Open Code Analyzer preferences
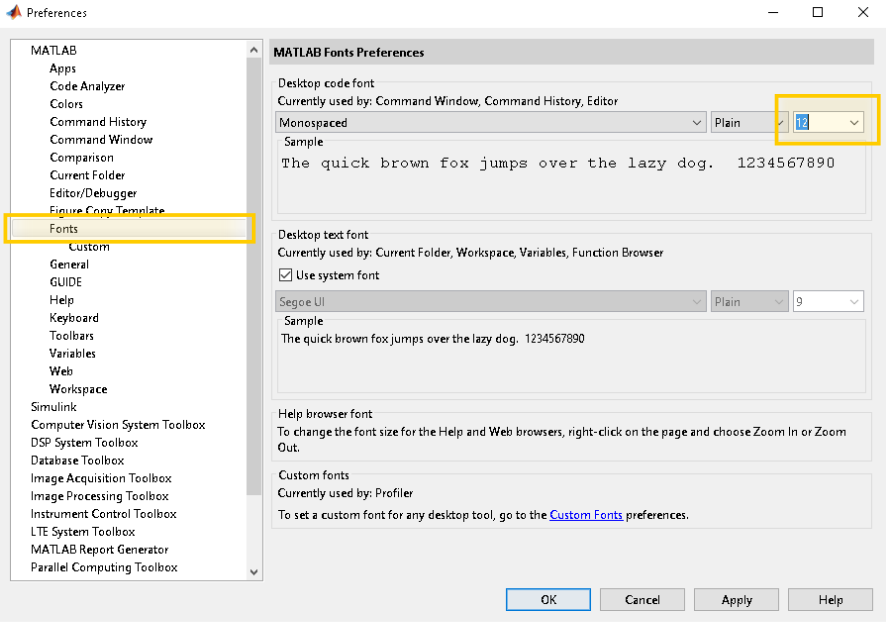The image size is (886, 622). (87, 86)
